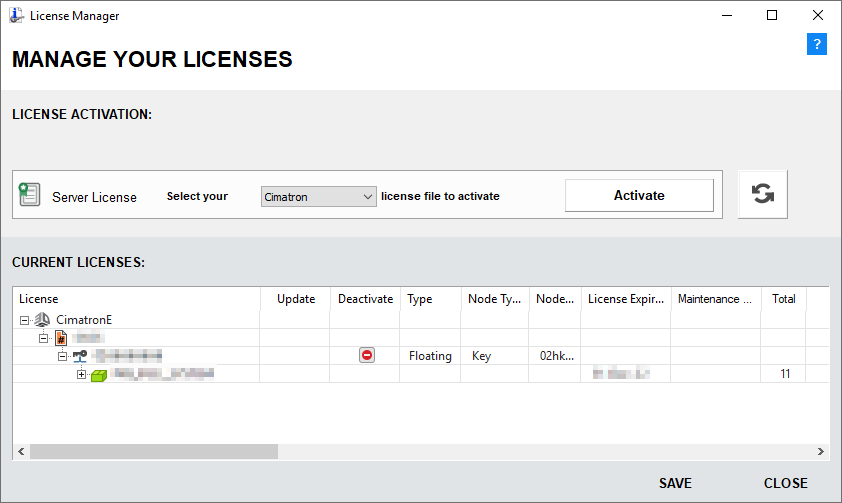Click the 02hk... node cell

coord(557,356)
